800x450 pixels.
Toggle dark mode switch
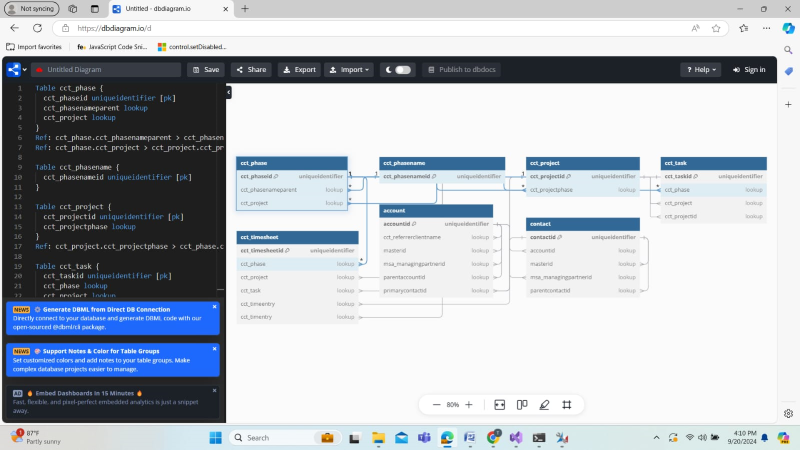click(402, 70)
